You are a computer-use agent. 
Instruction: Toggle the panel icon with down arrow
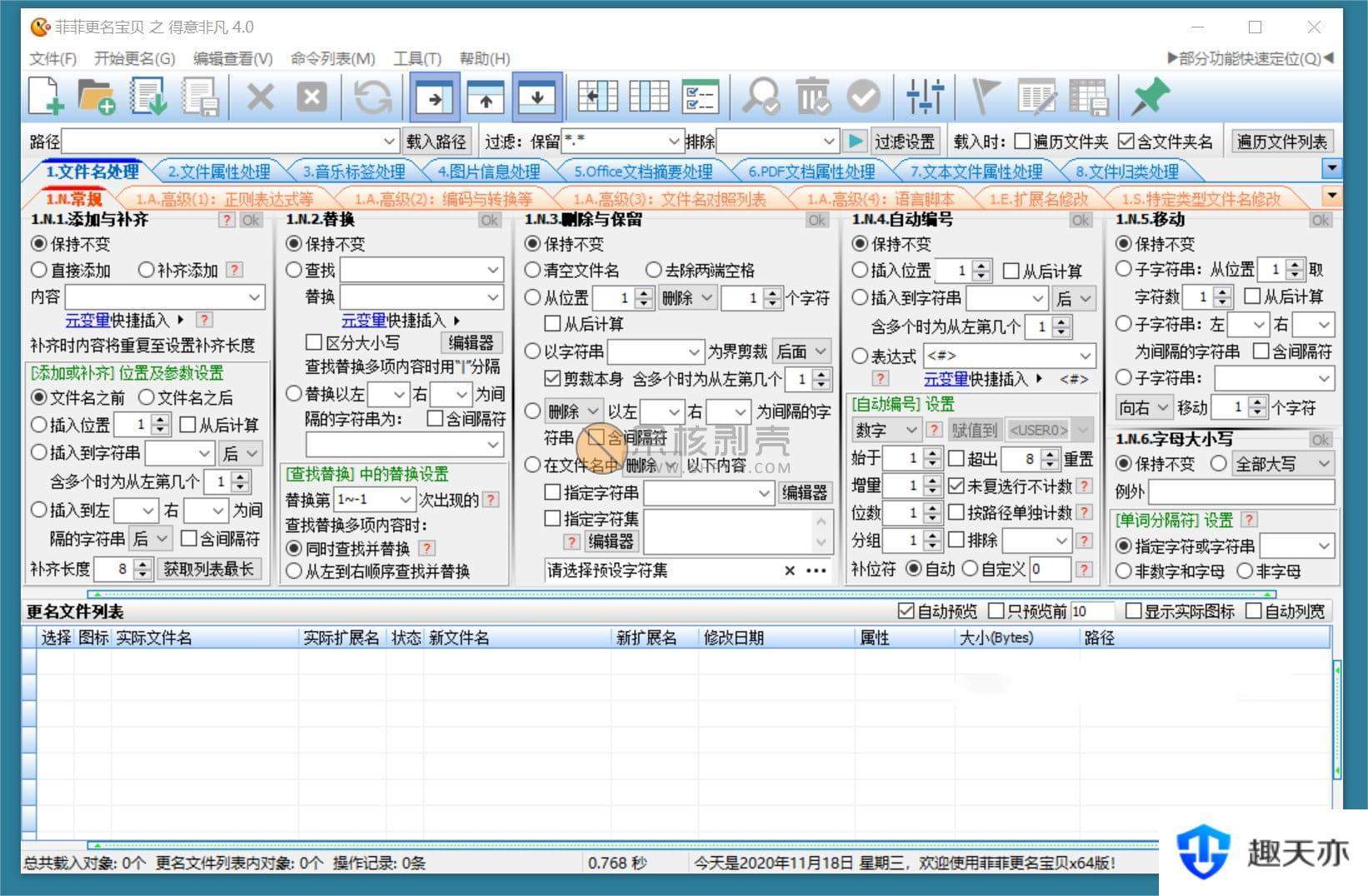(x=537, y=97)
